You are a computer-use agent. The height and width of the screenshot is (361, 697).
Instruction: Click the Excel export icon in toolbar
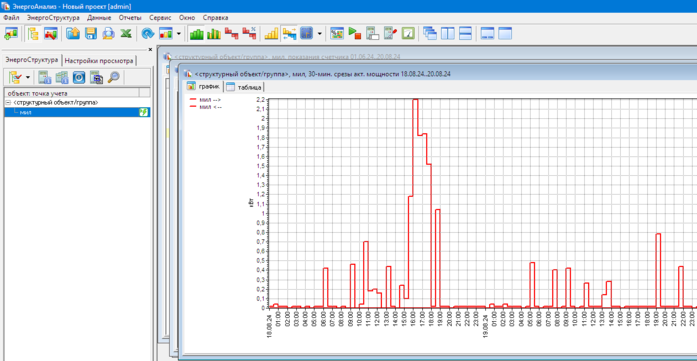[126, 33]
